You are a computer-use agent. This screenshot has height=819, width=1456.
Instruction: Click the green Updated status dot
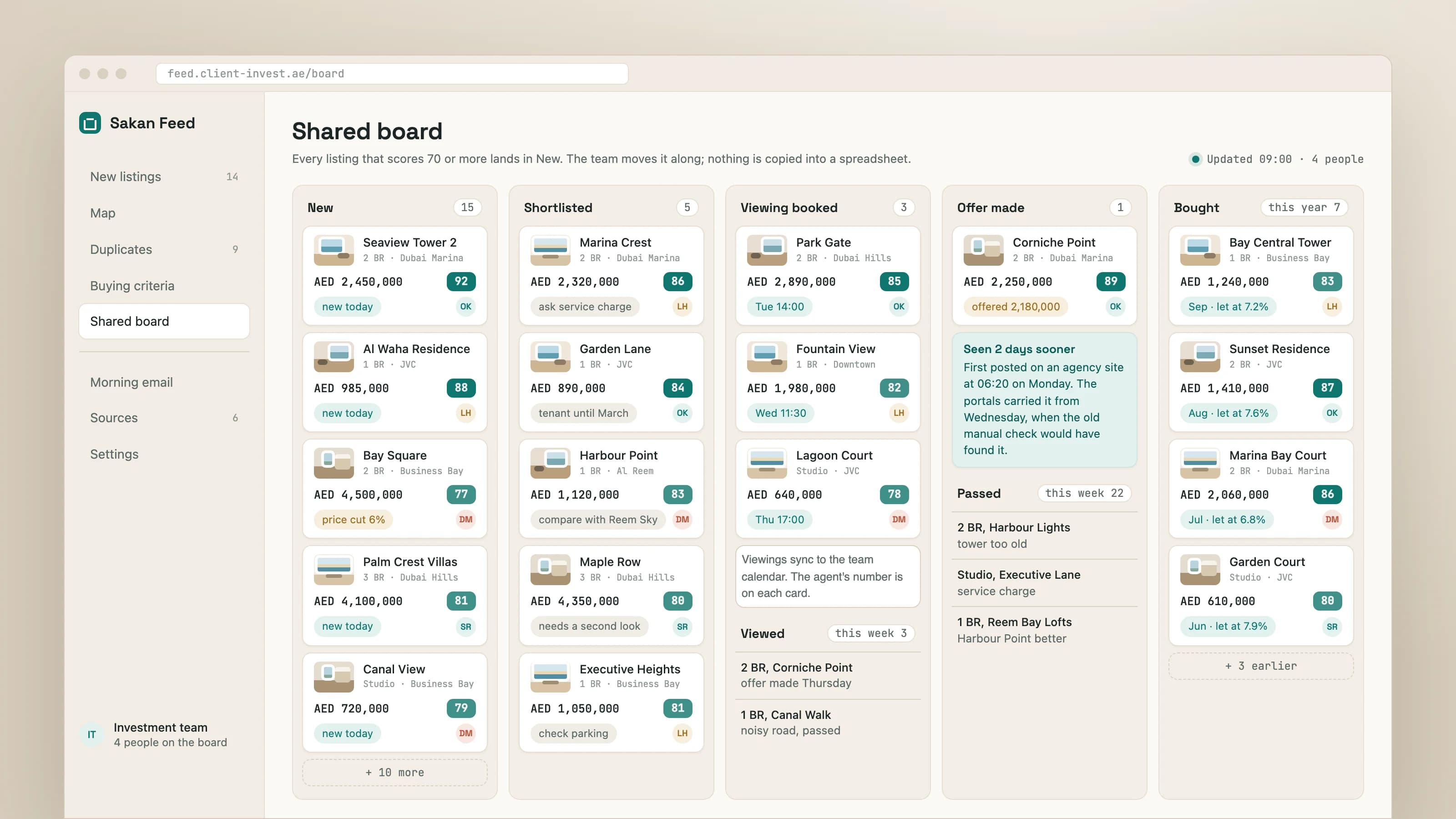pos(1195,159)
